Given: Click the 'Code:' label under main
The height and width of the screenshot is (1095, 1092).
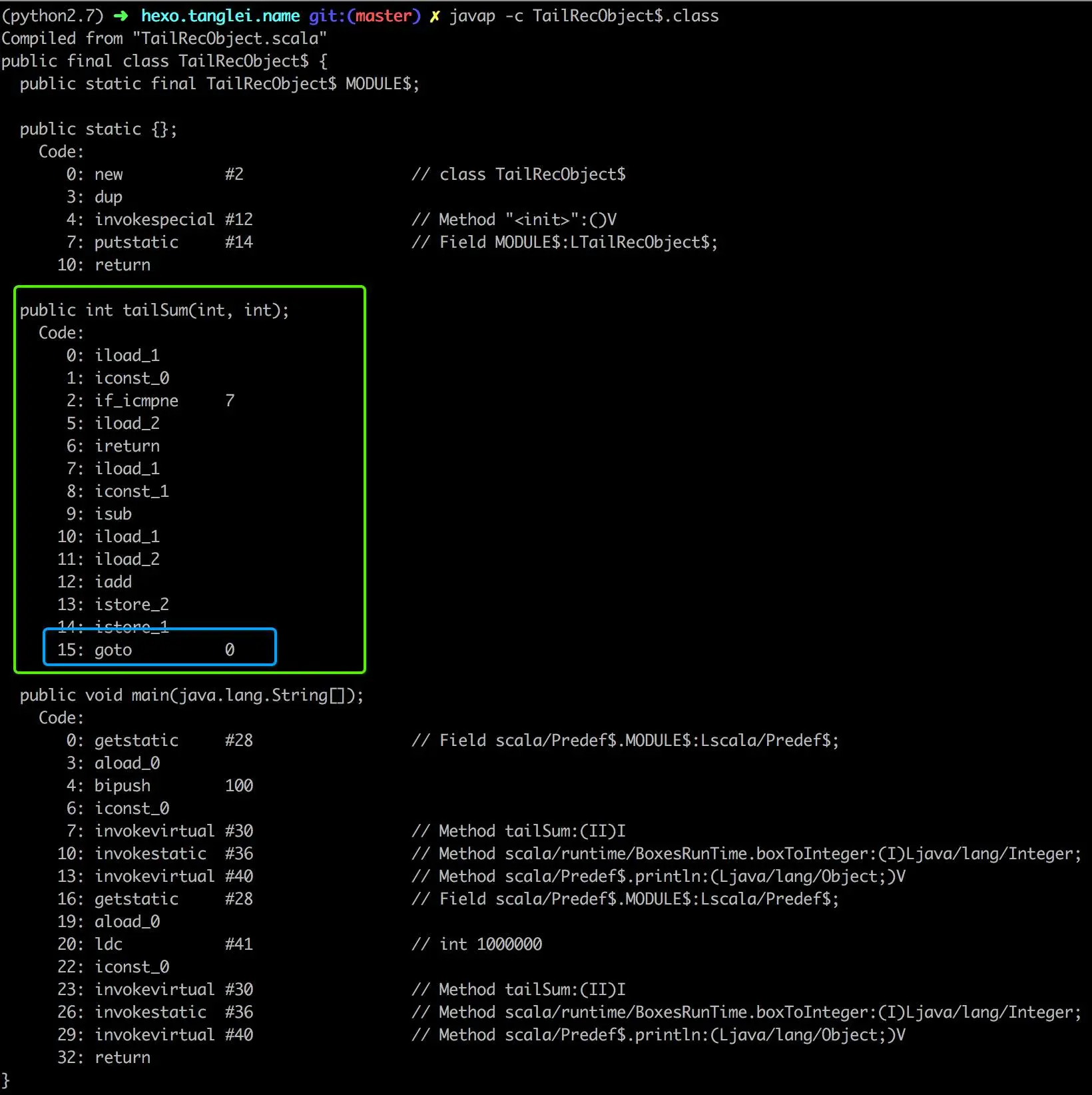Looking at the screenshot, I should 61,717.
